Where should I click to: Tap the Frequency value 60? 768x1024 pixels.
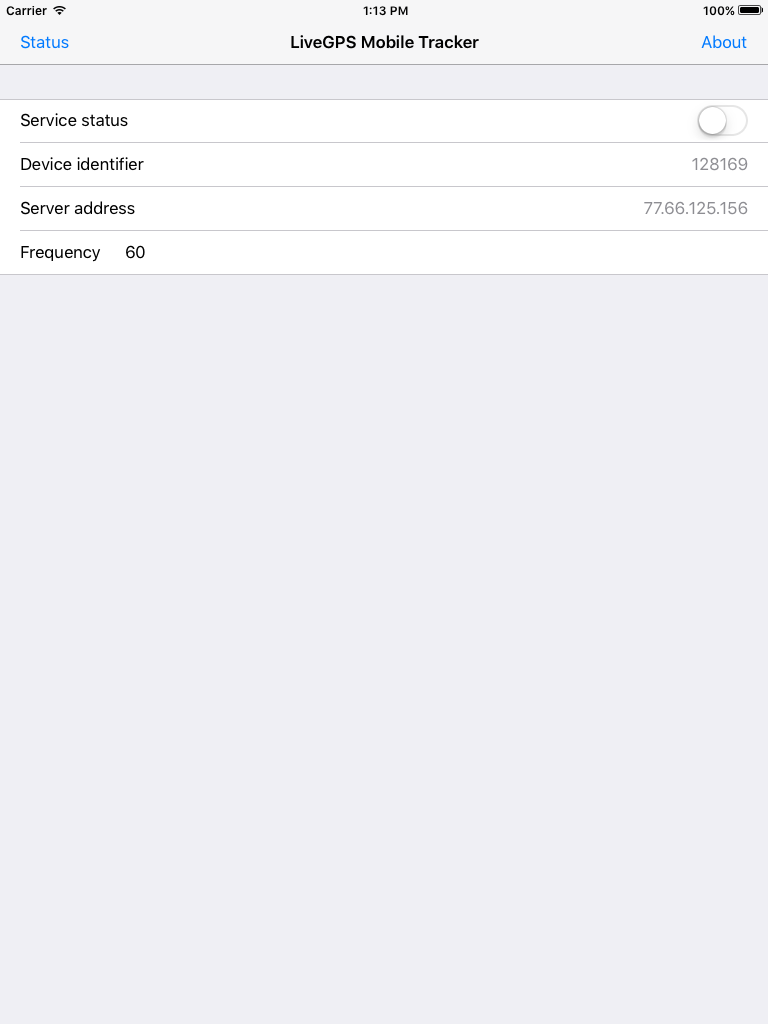tap(136, 252)
